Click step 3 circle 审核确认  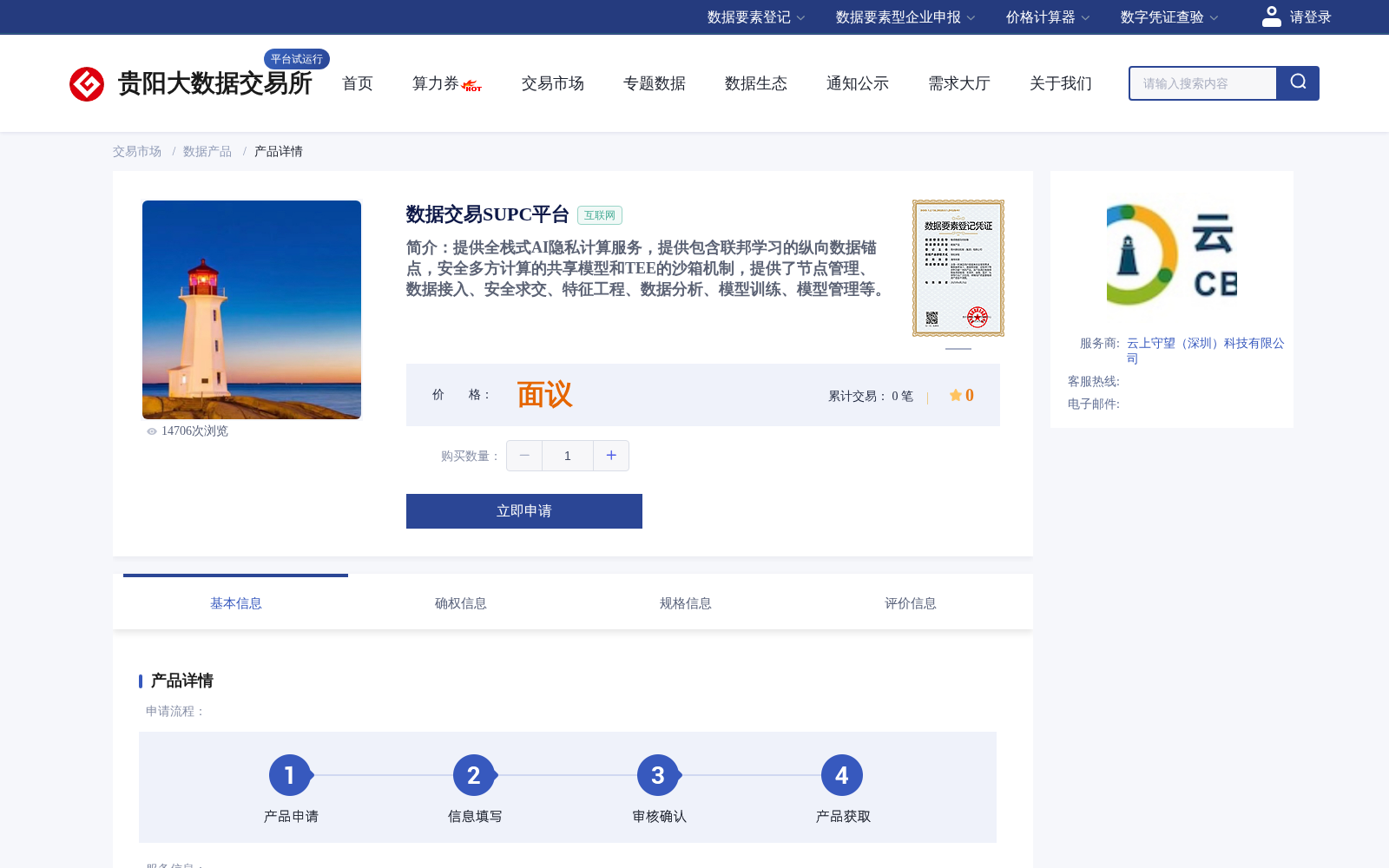point(658,775)
